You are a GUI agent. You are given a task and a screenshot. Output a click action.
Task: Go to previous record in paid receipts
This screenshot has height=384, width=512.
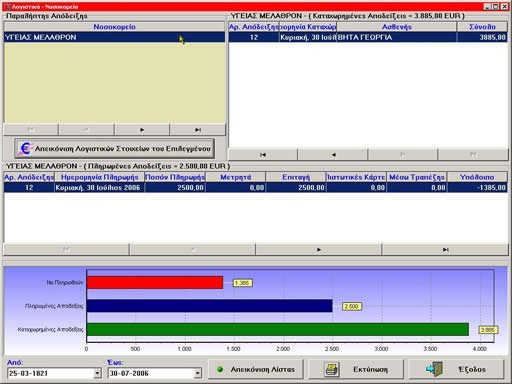pos(192,250)
